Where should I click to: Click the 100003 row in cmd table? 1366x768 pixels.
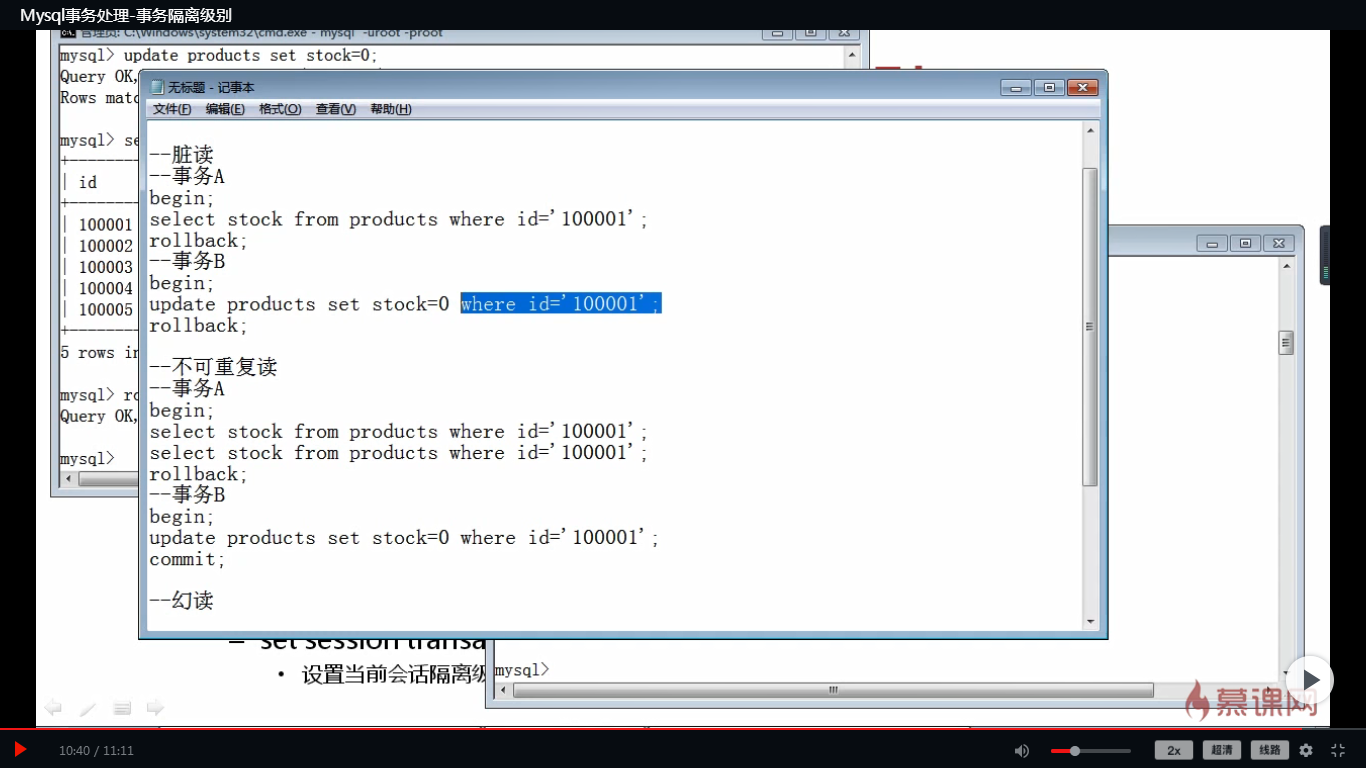[105, 267]
